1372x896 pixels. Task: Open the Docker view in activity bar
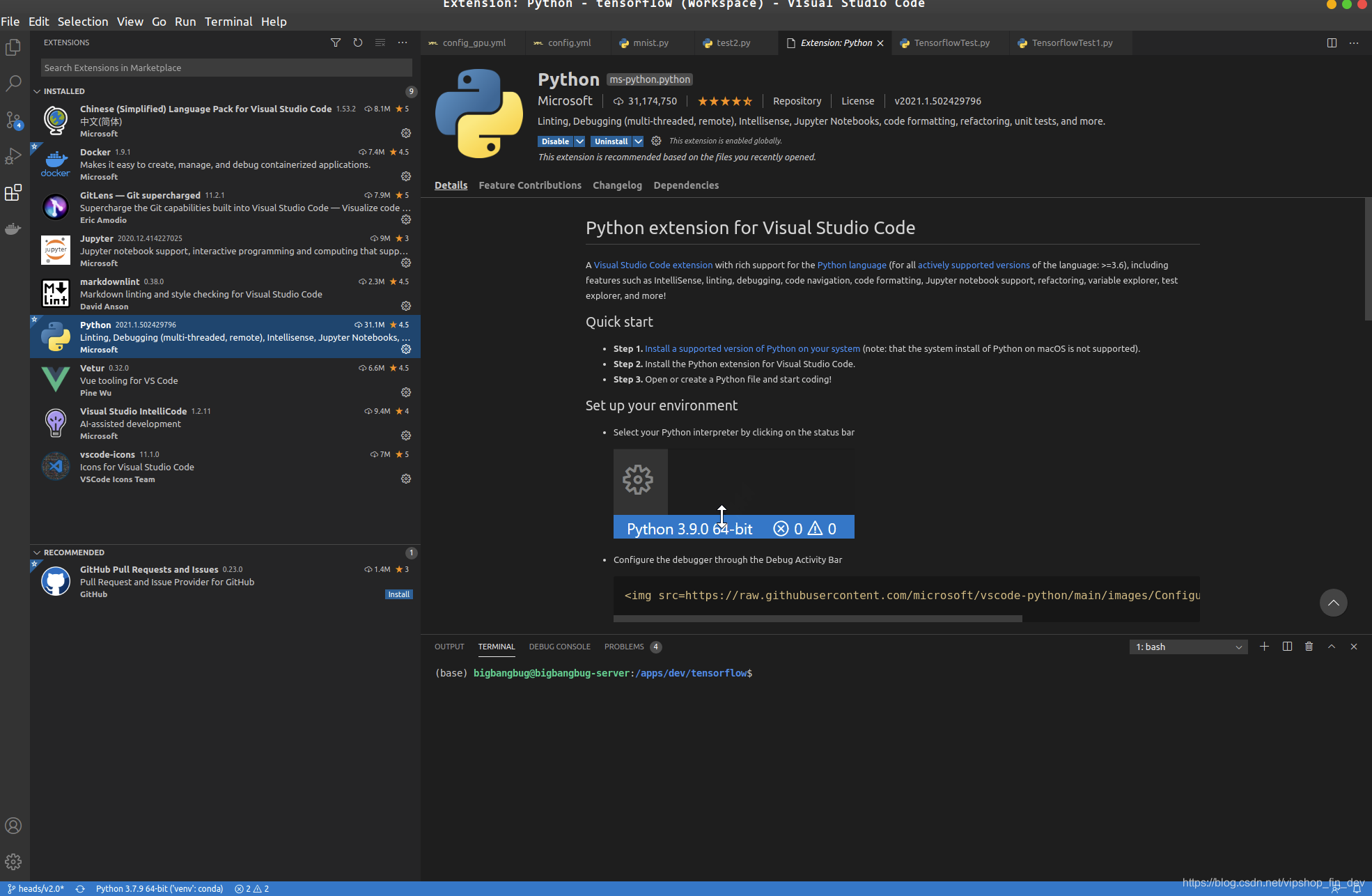click(13, 229)
